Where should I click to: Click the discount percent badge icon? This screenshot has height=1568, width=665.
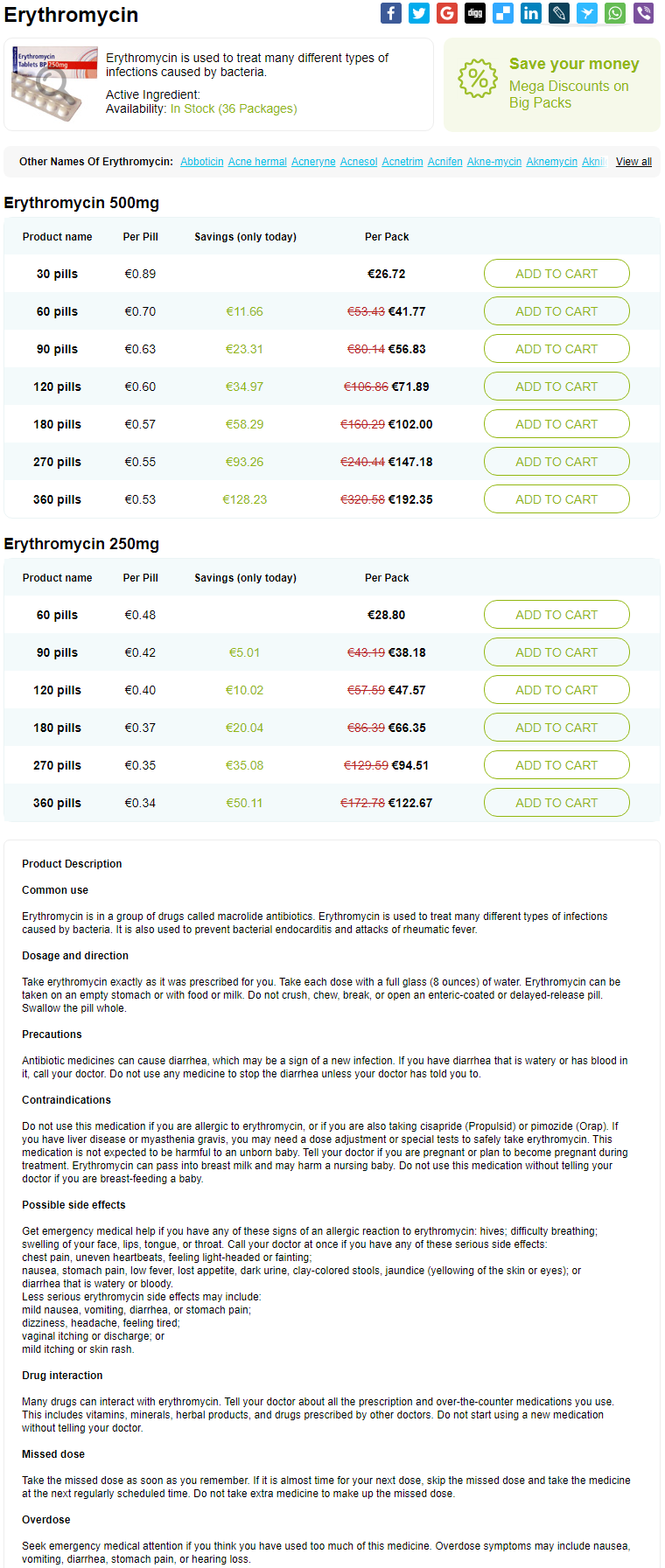478,80
